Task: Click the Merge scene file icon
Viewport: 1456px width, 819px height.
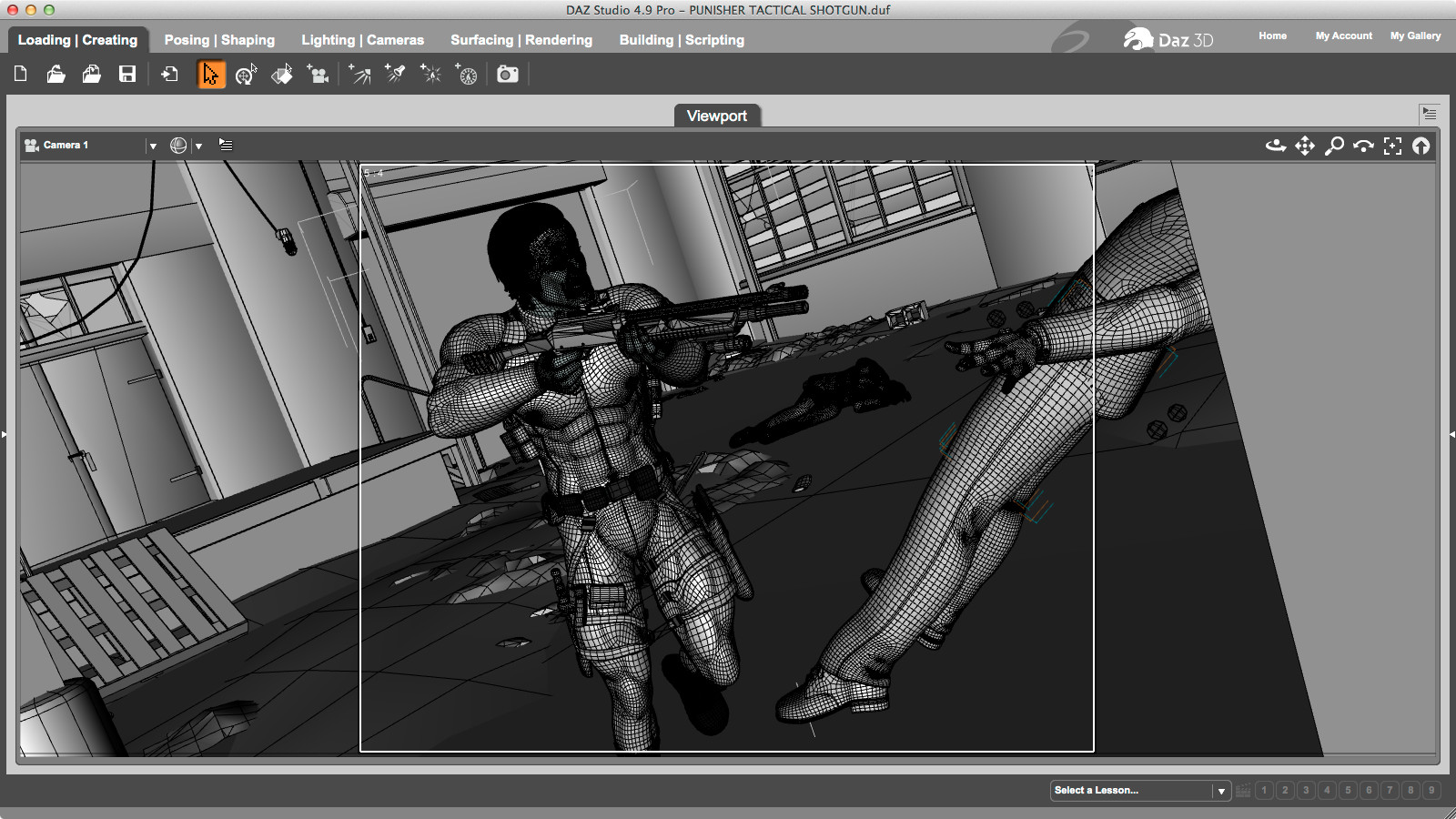Action: coord(91,74)
